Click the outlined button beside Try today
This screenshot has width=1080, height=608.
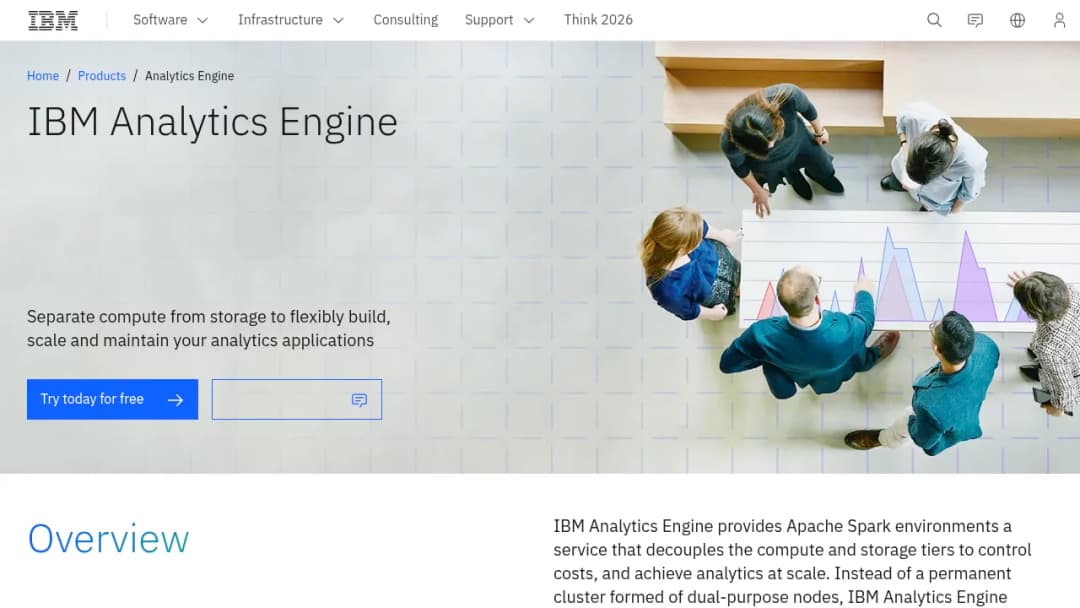[x=297, y=399]
